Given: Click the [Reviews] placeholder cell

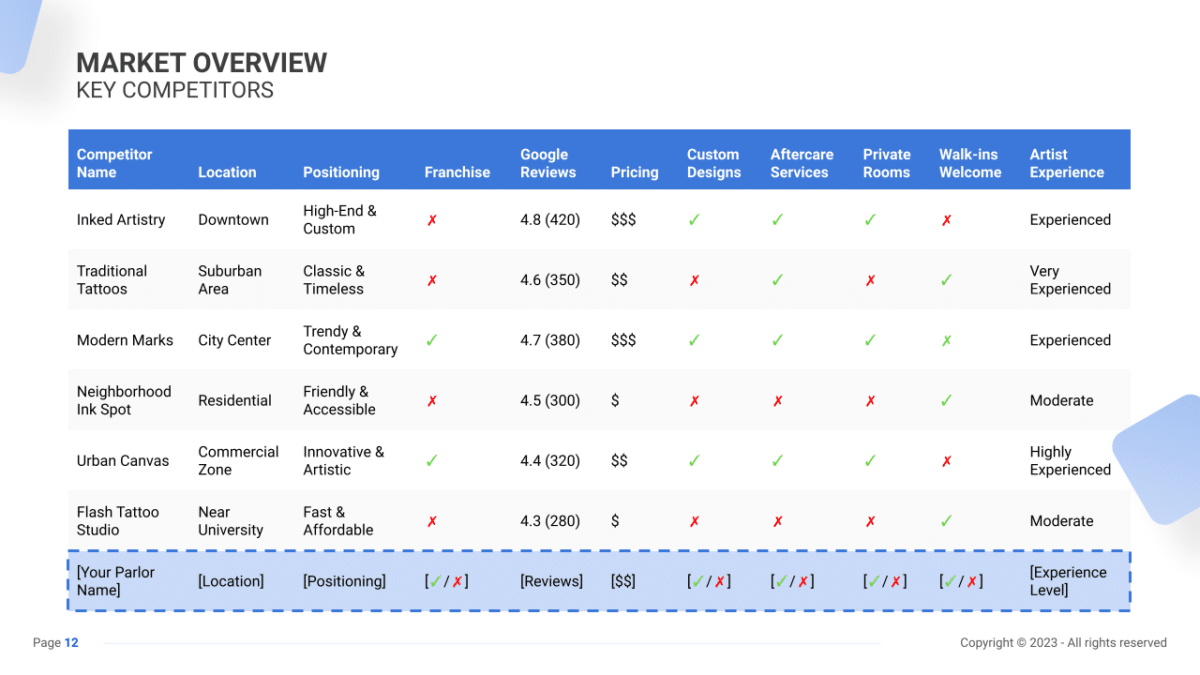Looking at the screenshot, I should tap(551, 581).
